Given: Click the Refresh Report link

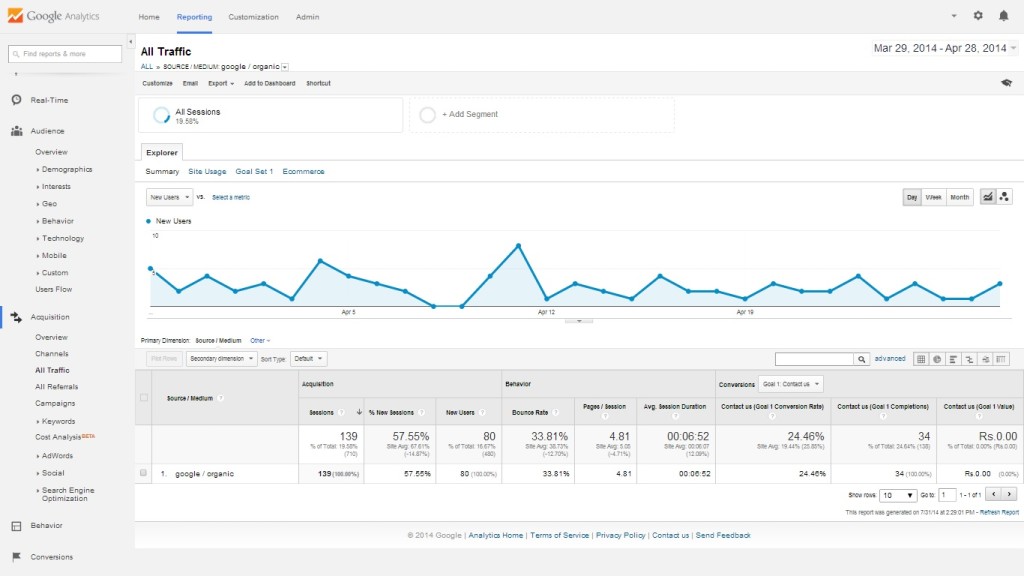Looking at the screenshot, I should pyautogui.click(x=999, y=513).
